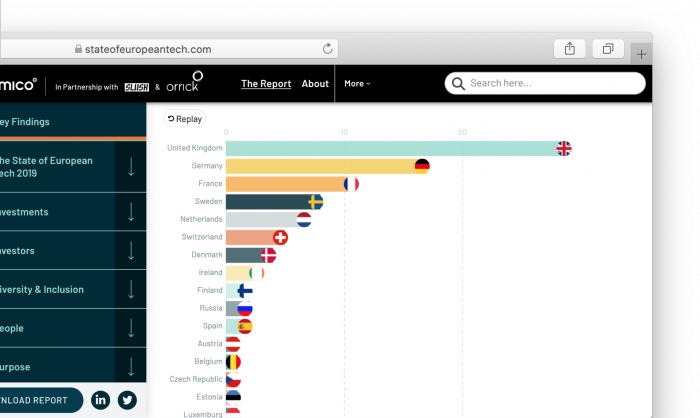Select Key Findings in sidebar
The image size is (700, 418).
click(73, 121)
